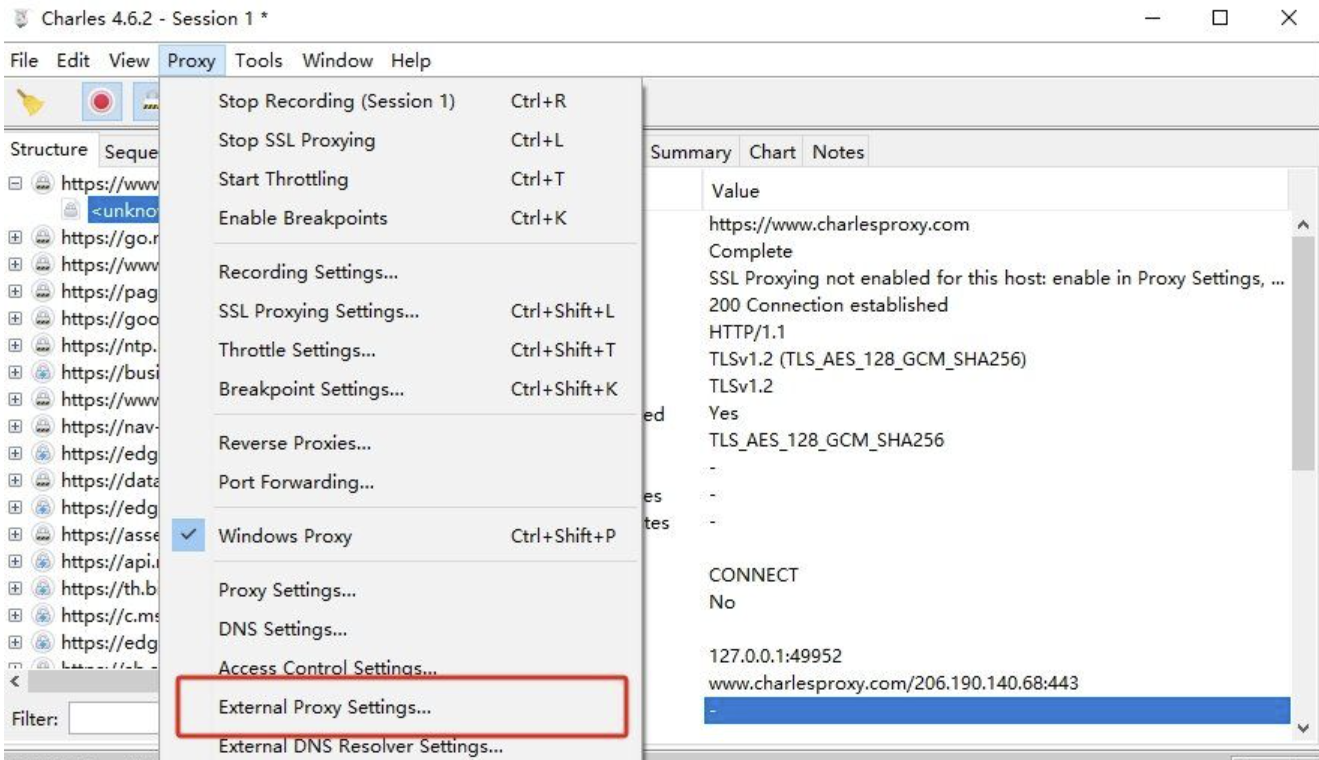Open External Proxy Settings menu entry
Viewport: 1319px width, 760px height.
coord(324,707)
